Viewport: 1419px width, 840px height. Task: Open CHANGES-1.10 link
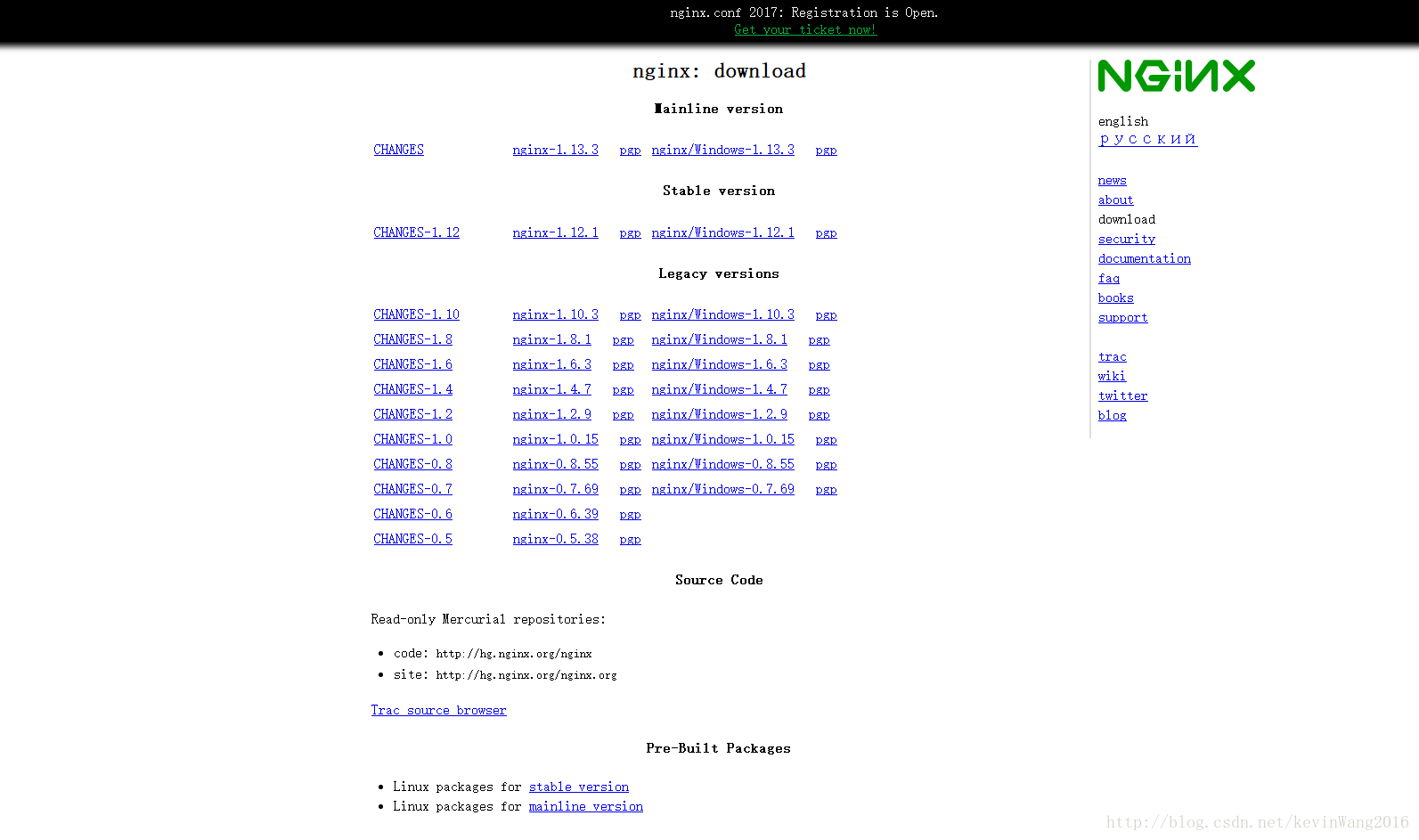pos(416,314)
